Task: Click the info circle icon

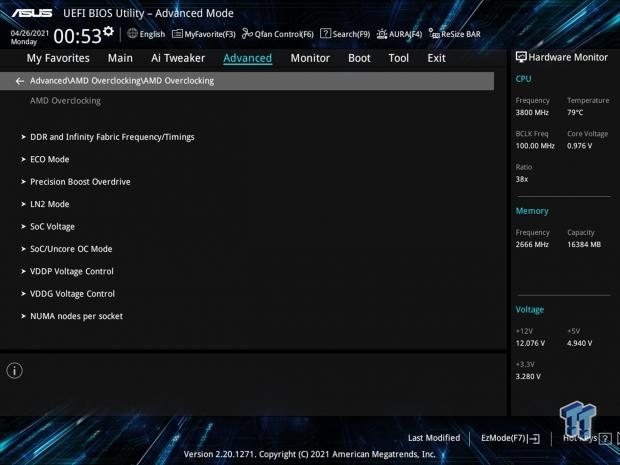Action: 15,370
